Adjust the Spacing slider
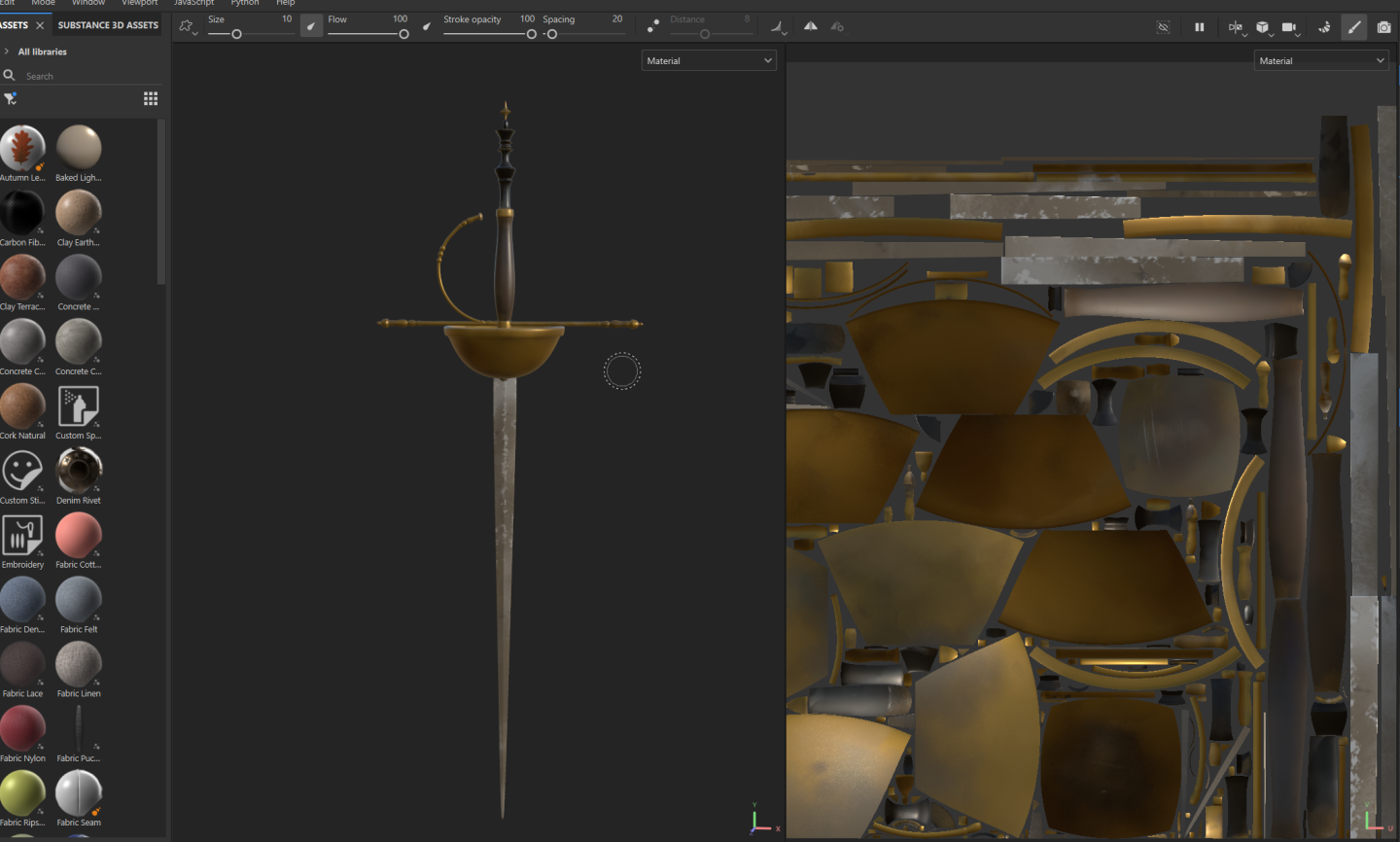This screenshot has height=842, width=1400. tap(583, 34)
